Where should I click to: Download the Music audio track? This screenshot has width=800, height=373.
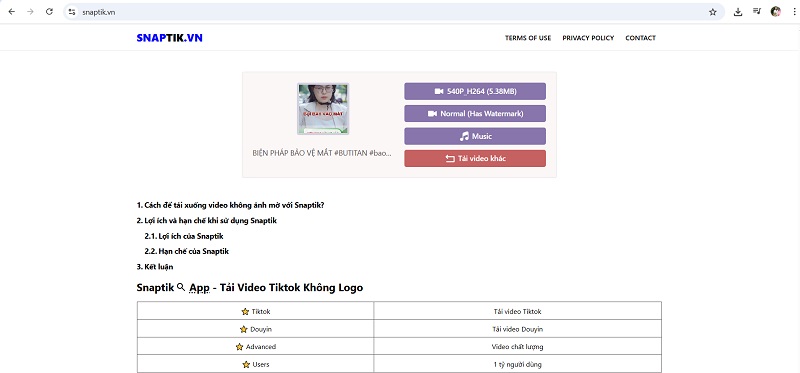475,136
